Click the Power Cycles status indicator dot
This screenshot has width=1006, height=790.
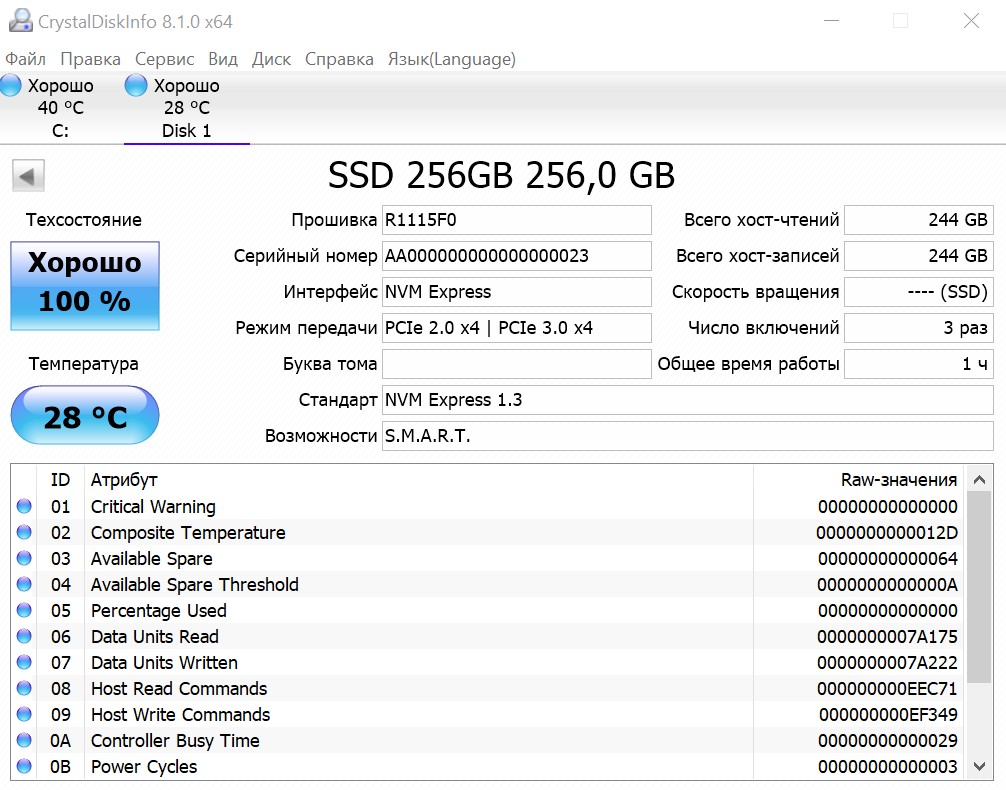[x=24, y=767]
